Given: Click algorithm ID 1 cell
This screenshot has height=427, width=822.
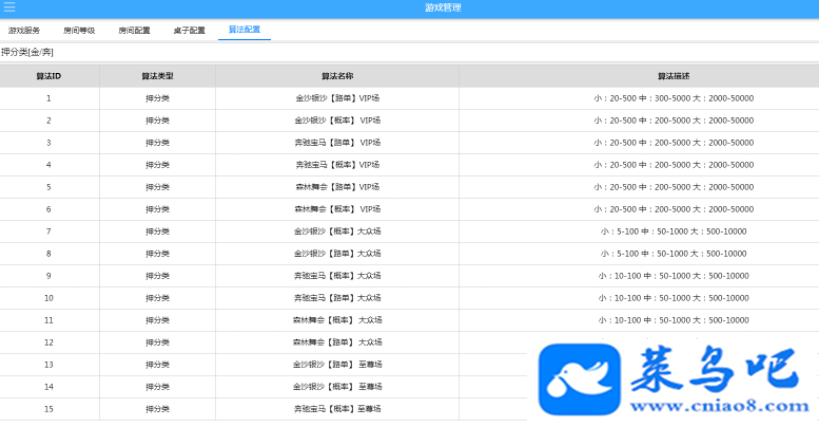Looking at the screenshot, I should click(49, 98).
